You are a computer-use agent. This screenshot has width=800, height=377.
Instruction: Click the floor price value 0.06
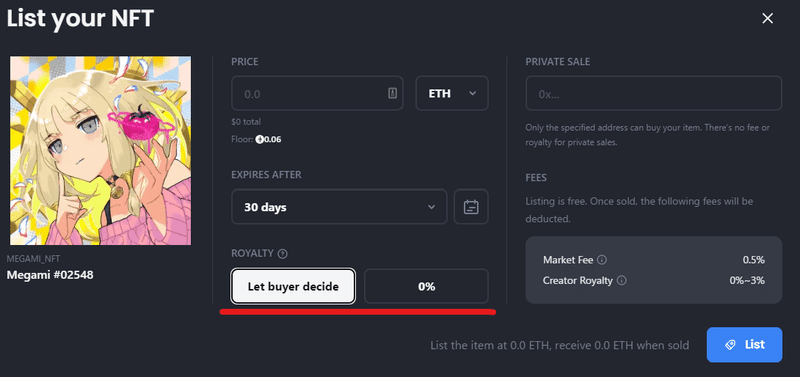[273, 139]
